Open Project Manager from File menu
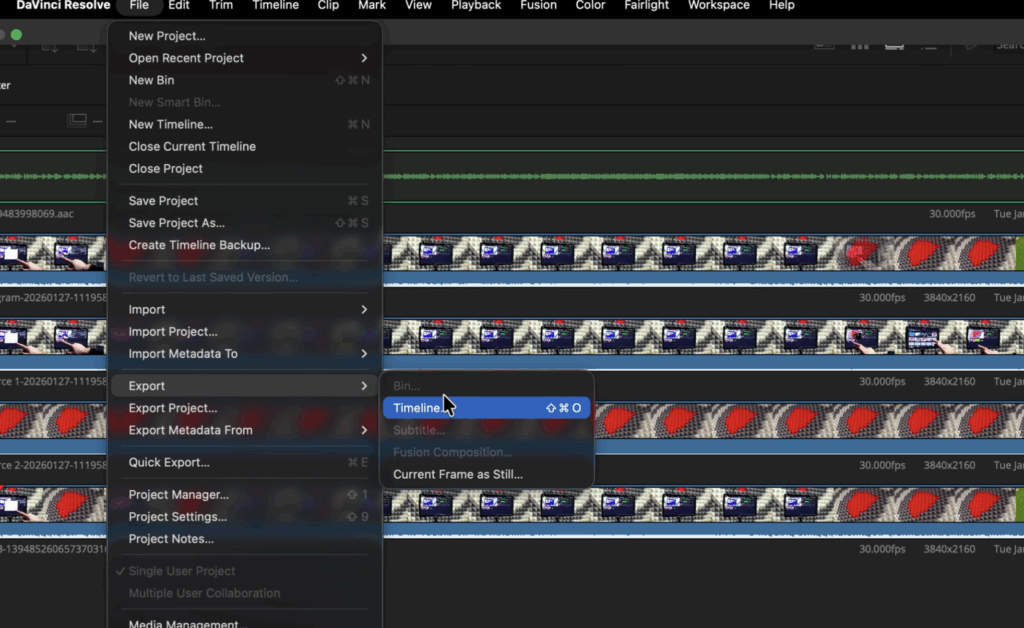 pyautogui.click(x=178, y=495)
